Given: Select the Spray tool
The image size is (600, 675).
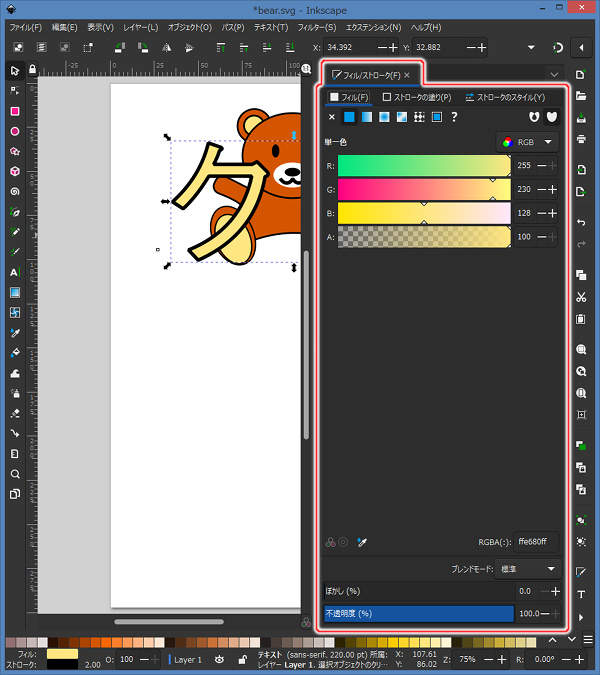Looking at the screenshot, I should tap(15, 393).
